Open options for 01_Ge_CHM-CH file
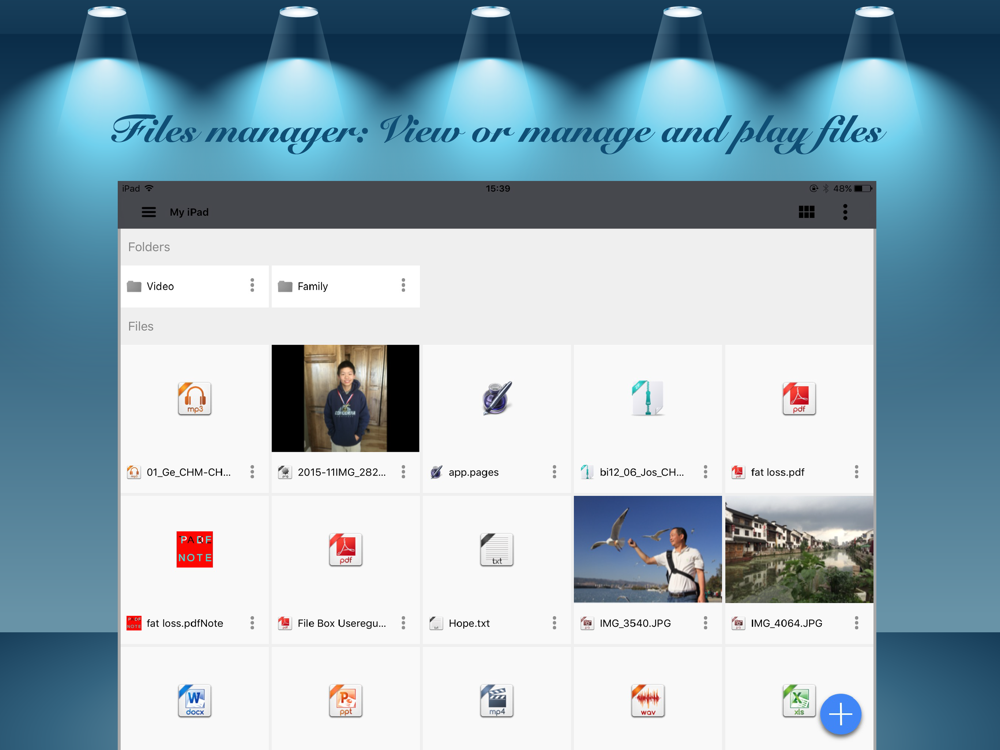This screenshot has height=750, width=1000. coord(253,472)
